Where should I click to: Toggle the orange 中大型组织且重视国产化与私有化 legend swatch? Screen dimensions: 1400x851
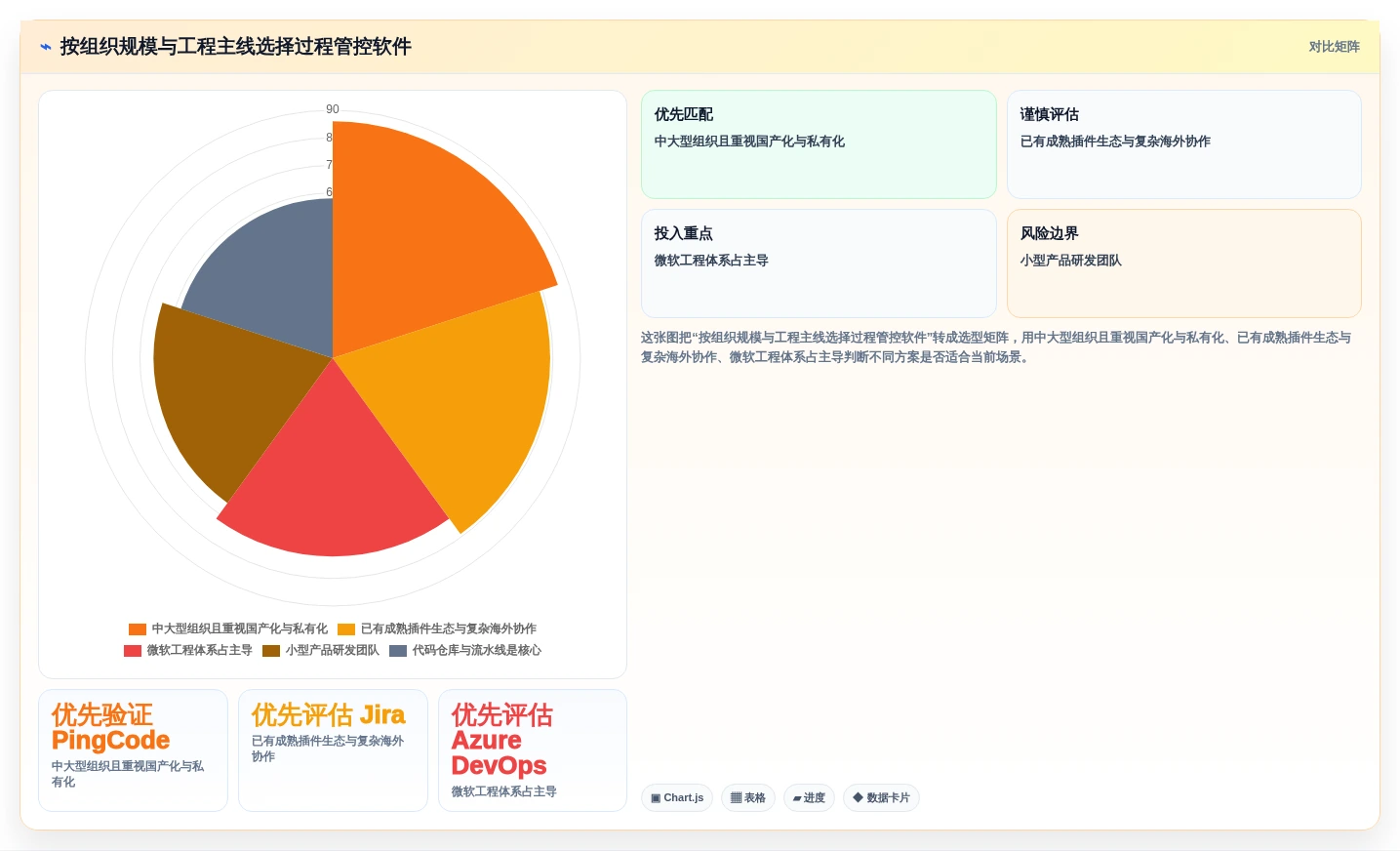pyautogui.click(x=138, y=629)
